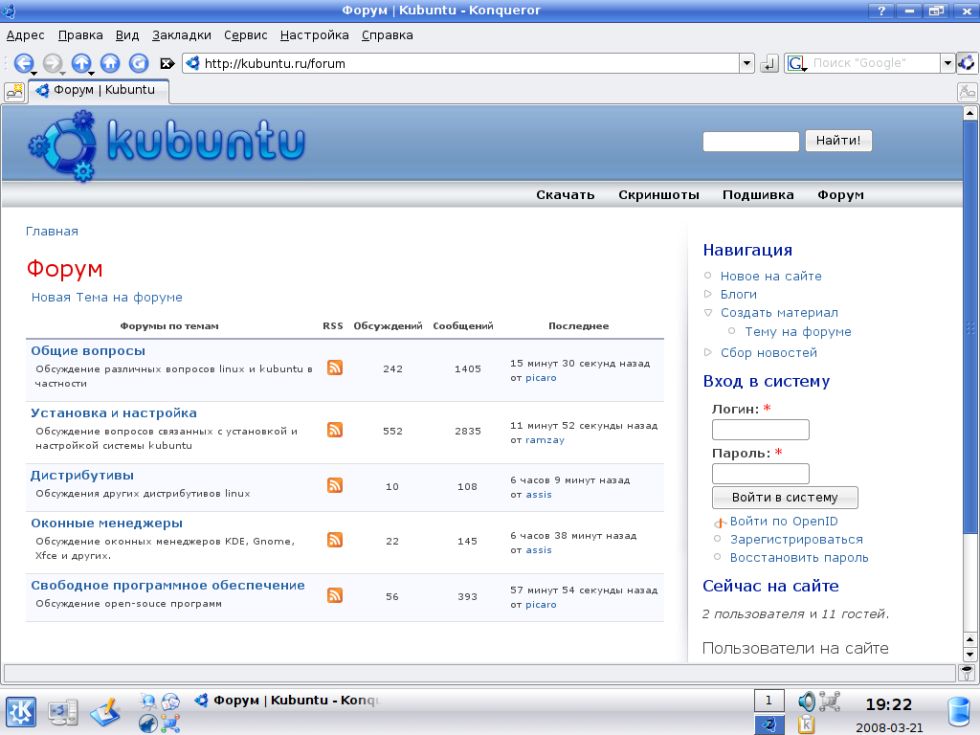Open the Klipper clipboard icon in the tray
This screenshot has height=735, width=980.
coord(806,724)
